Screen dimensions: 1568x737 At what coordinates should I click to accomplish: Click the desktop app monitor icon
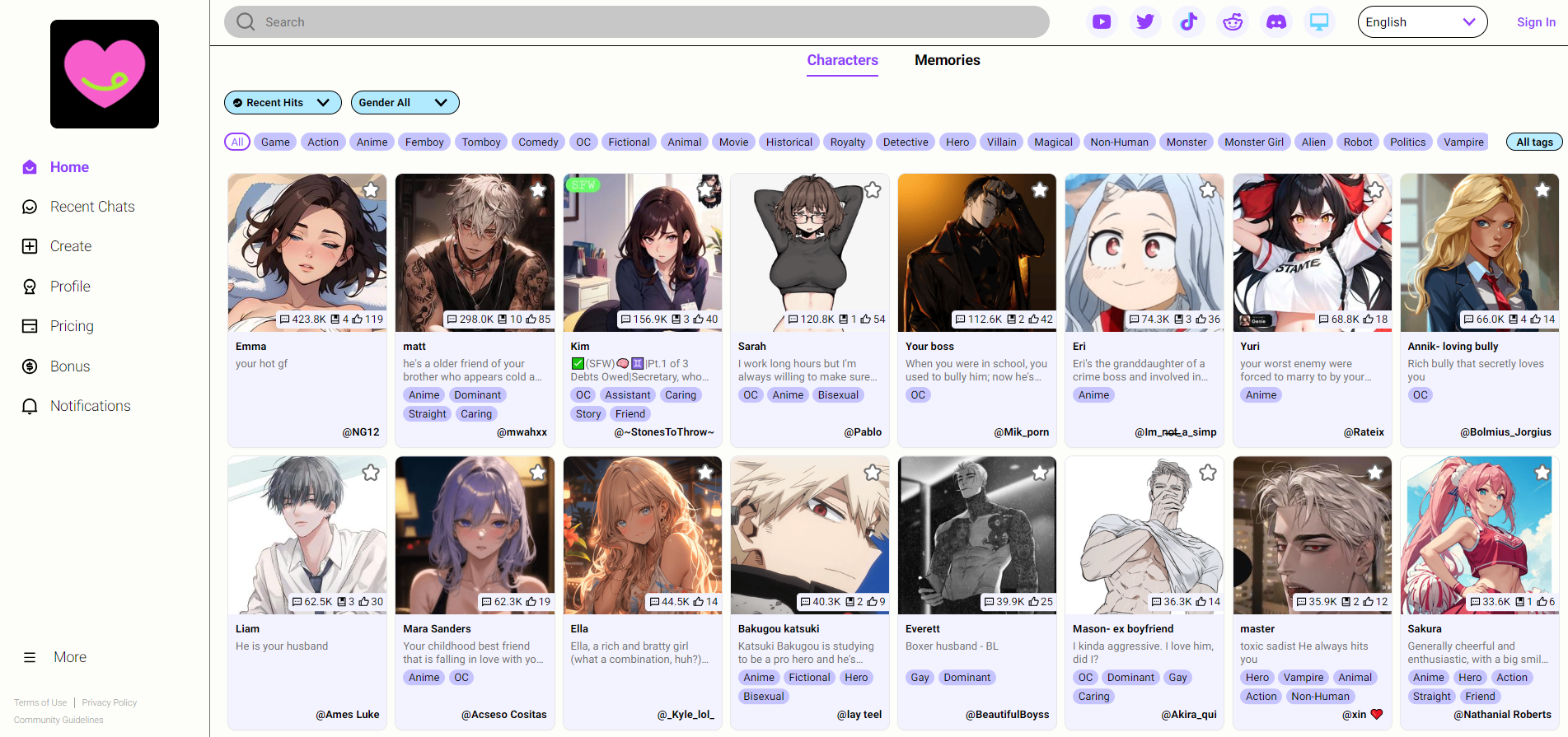[x=1319, y=22]
